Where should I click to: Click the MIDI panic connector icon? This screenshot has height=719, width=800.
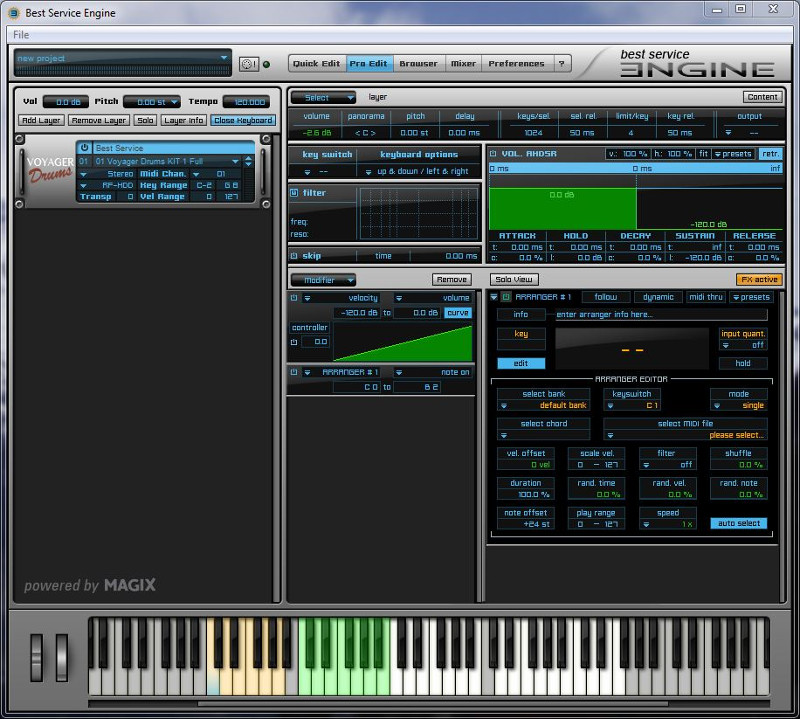[x=249, y=64]
